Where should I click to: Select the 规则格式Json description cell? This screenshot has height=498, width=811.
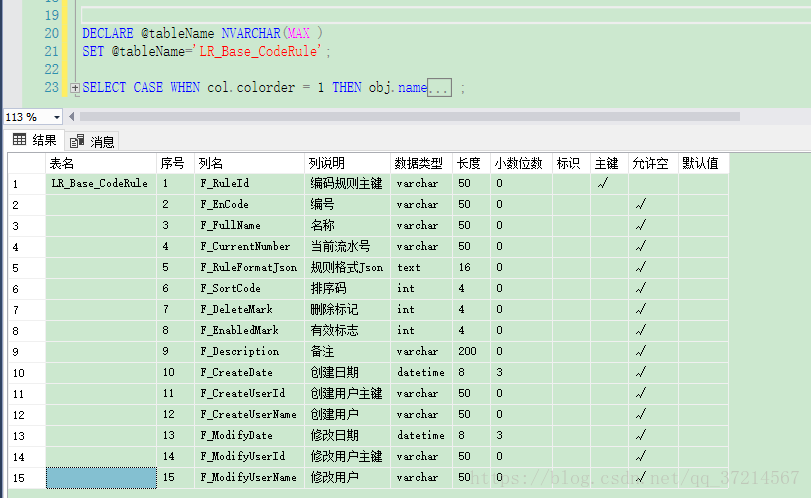coord(348,267)
